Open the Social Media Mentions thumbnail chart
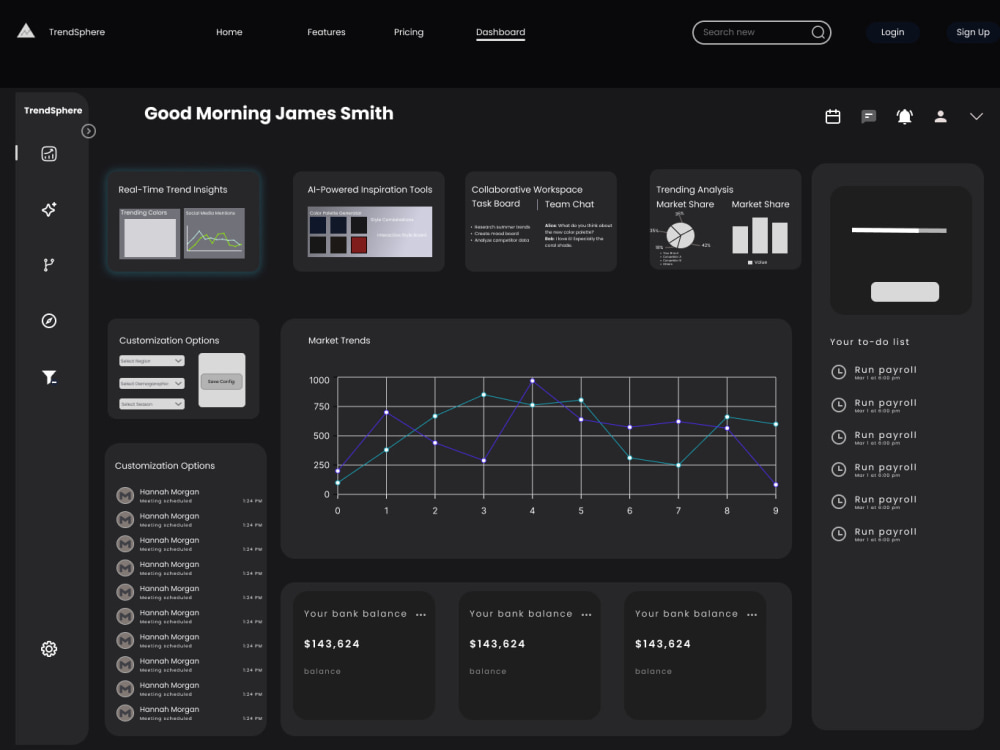Image resolution: width=1000 pixels, height=750 pixels. pyautogui.click(x=214, y=233)
